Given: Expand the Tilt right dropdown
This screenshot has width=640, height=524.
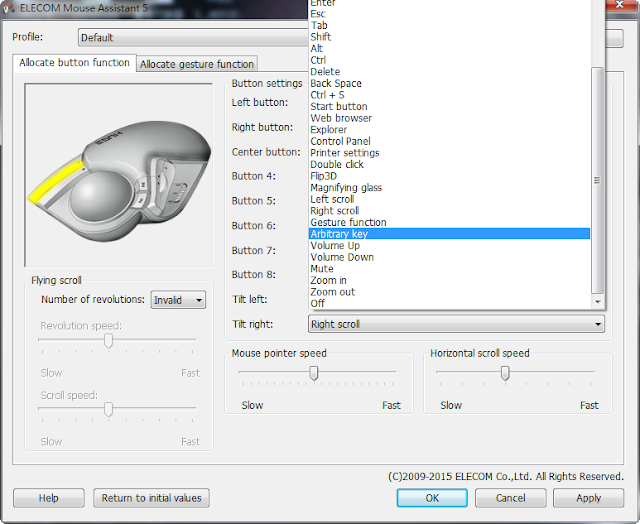Looking at the screenshot, I should [456, 324].
